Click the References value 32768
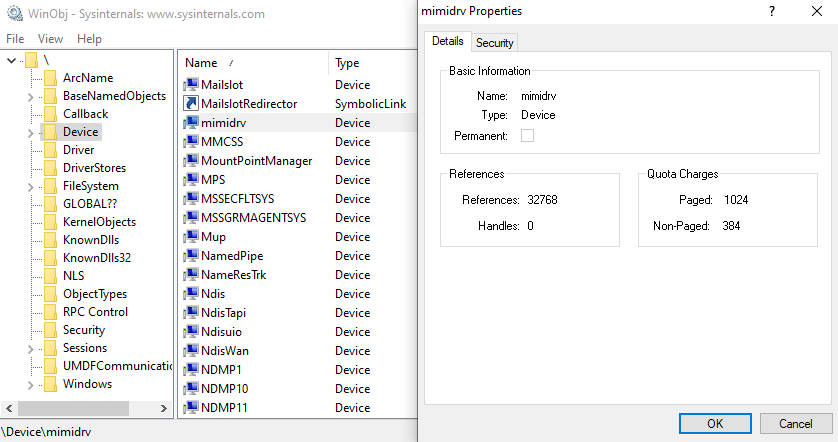The width and height of the screenshot is (838, 442). (542, 200)
